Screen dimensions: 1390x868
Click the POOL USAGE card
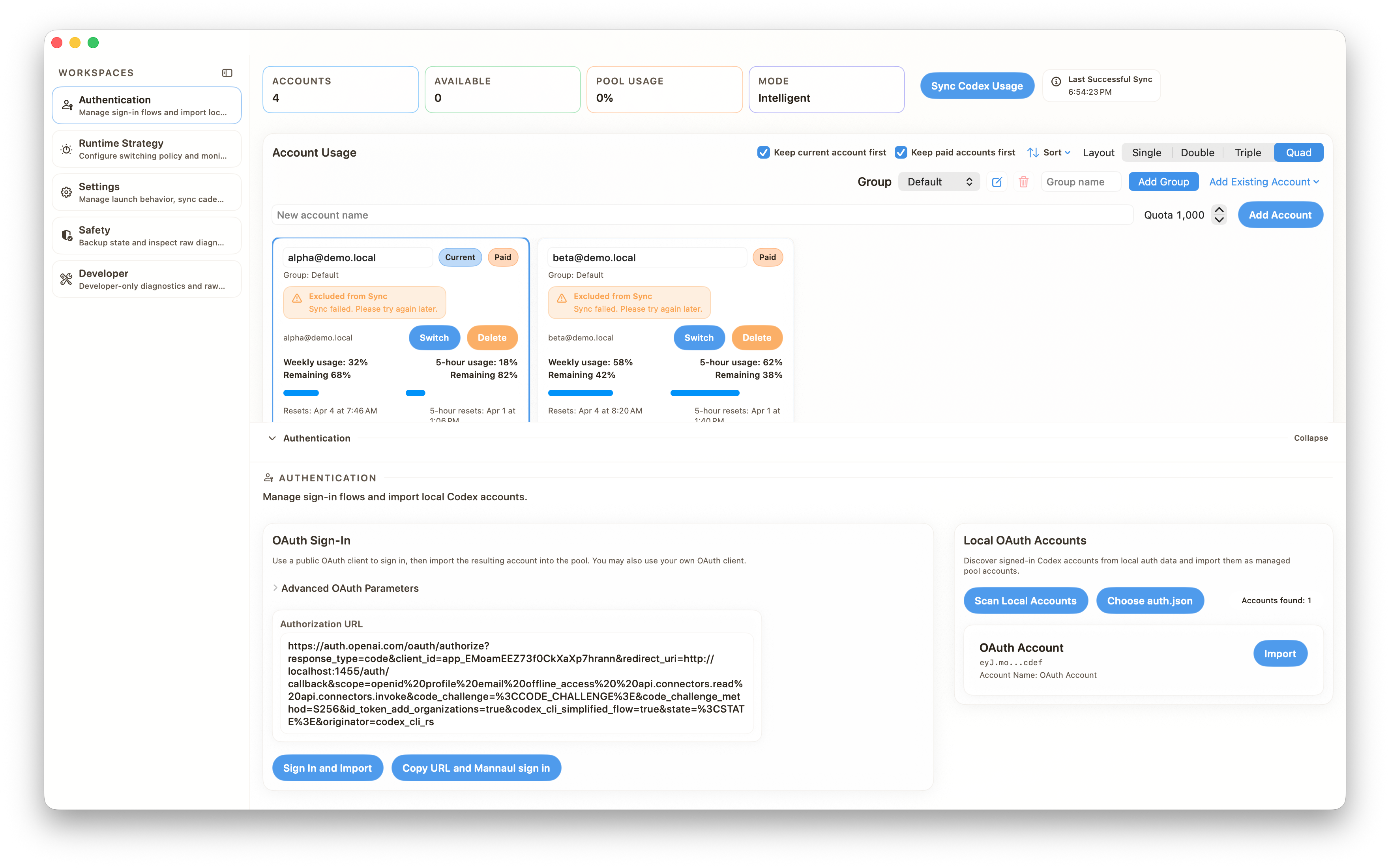pyautogui.click(x=664, y=90)
